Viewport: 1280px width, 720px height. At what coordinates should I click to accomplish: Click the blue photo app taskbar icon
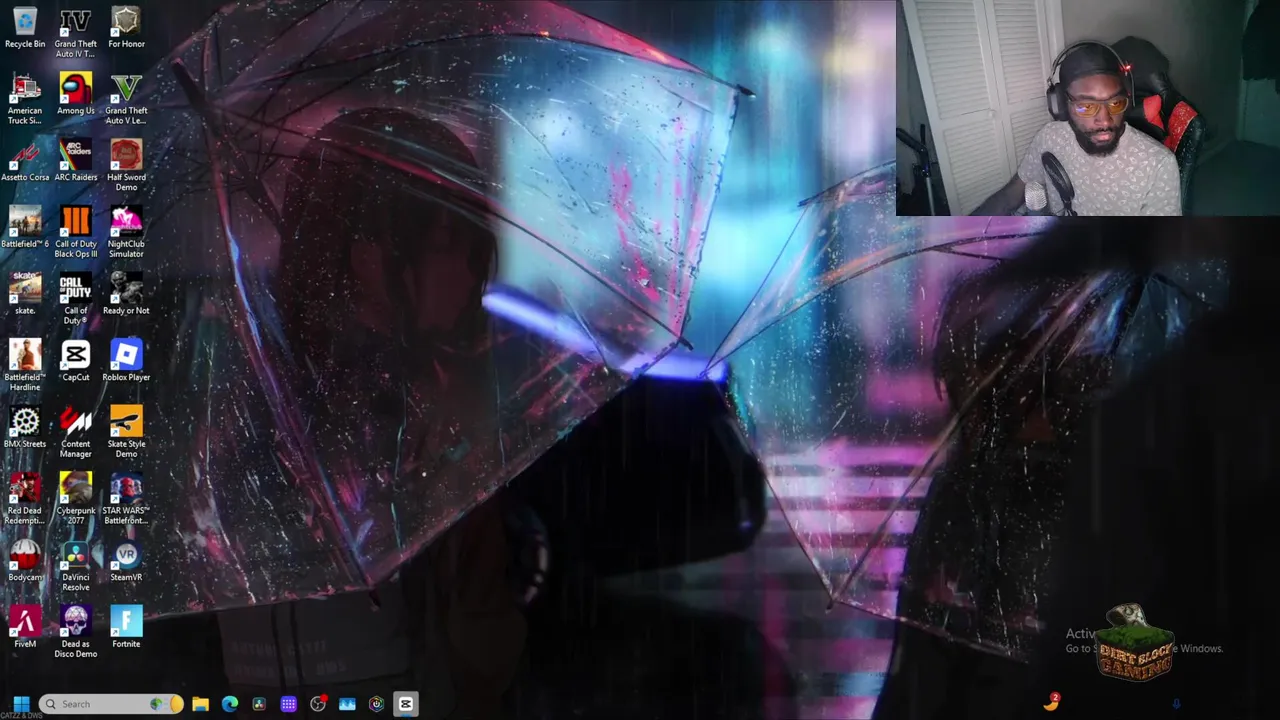[x=347, y=704]
